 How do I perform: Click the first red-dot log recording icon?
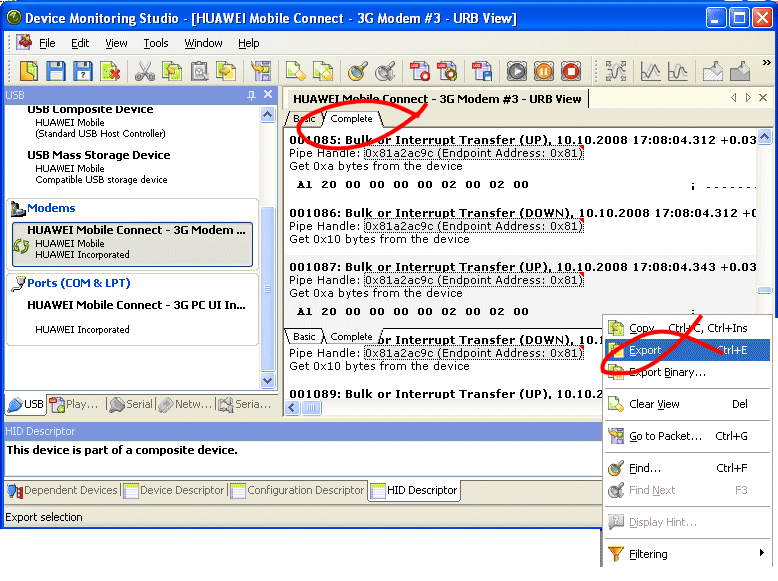click(420, 71)
